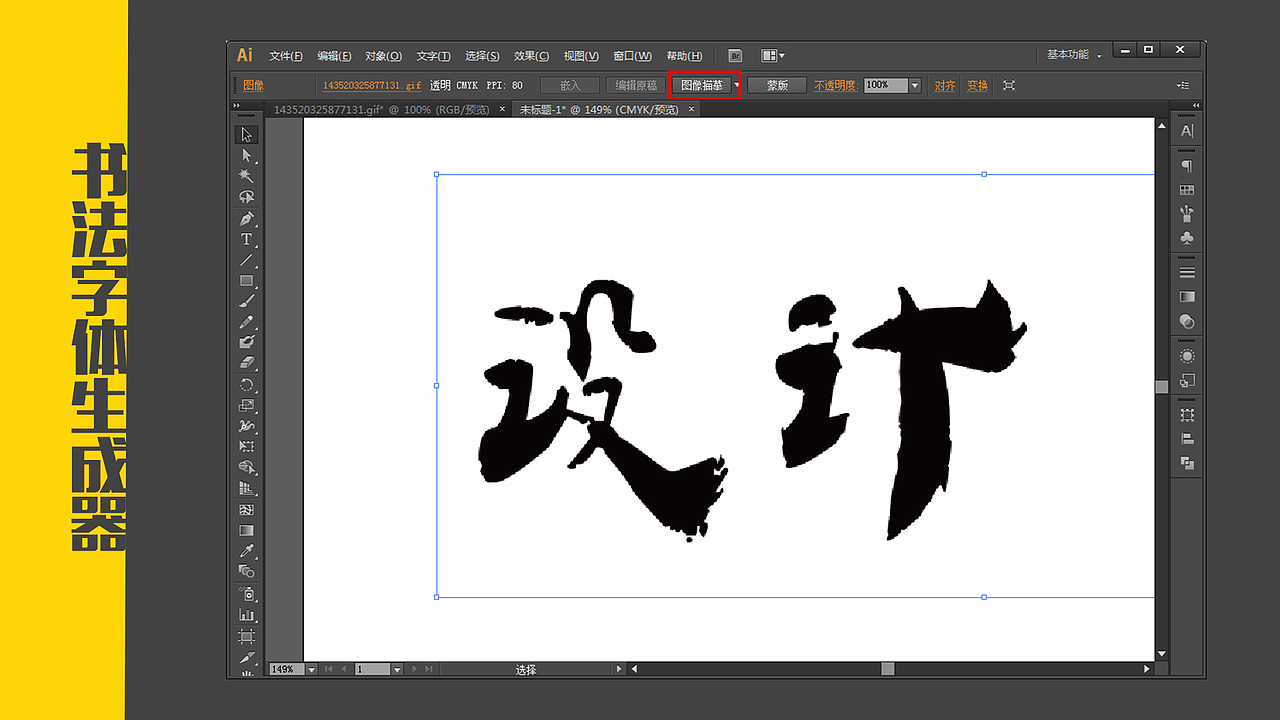Select the Paintbrush tool
This screenshot has height=720, width=1280.
[x=247, y=301]
